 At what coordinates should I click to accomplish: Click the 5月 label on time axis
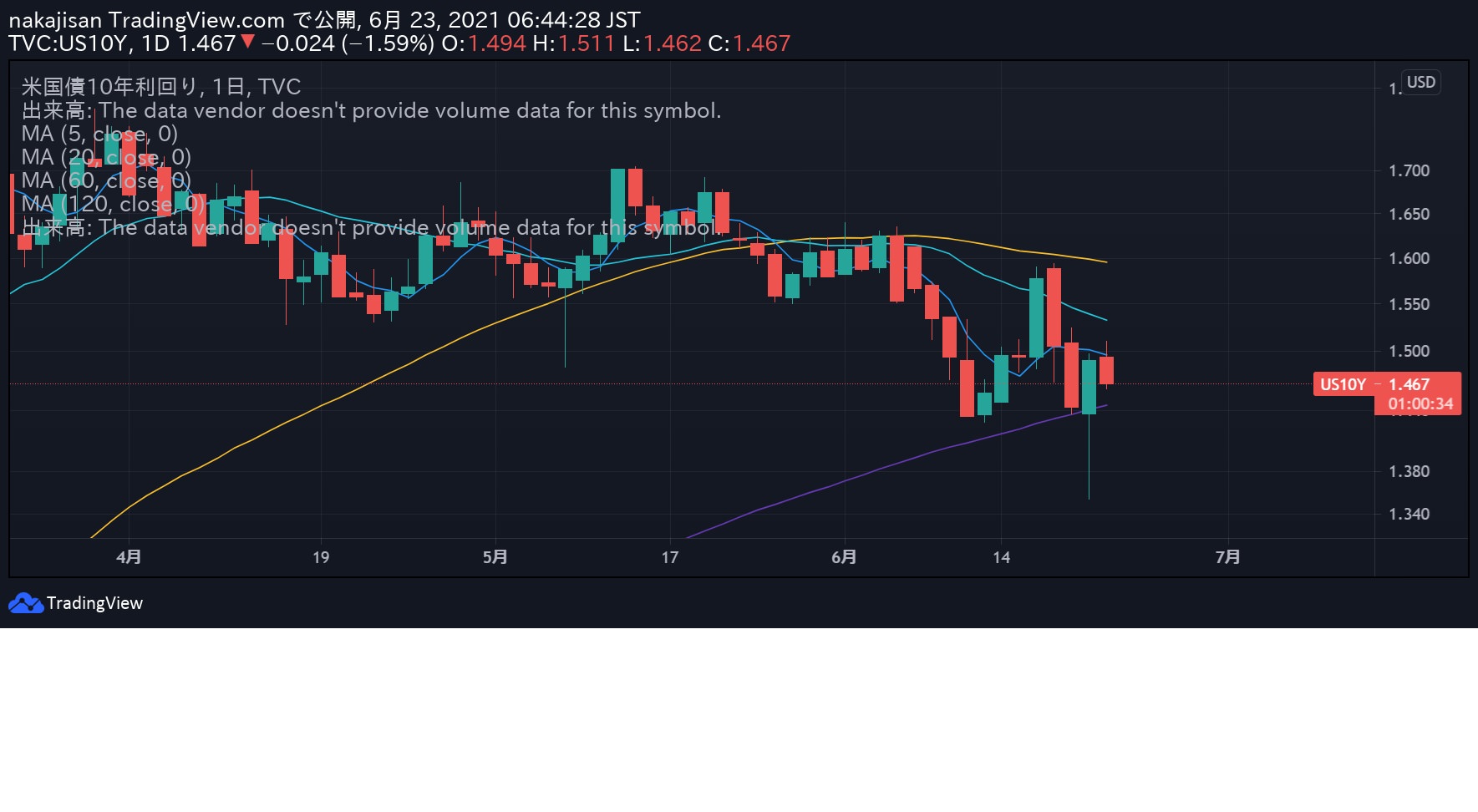click(495, 557)
